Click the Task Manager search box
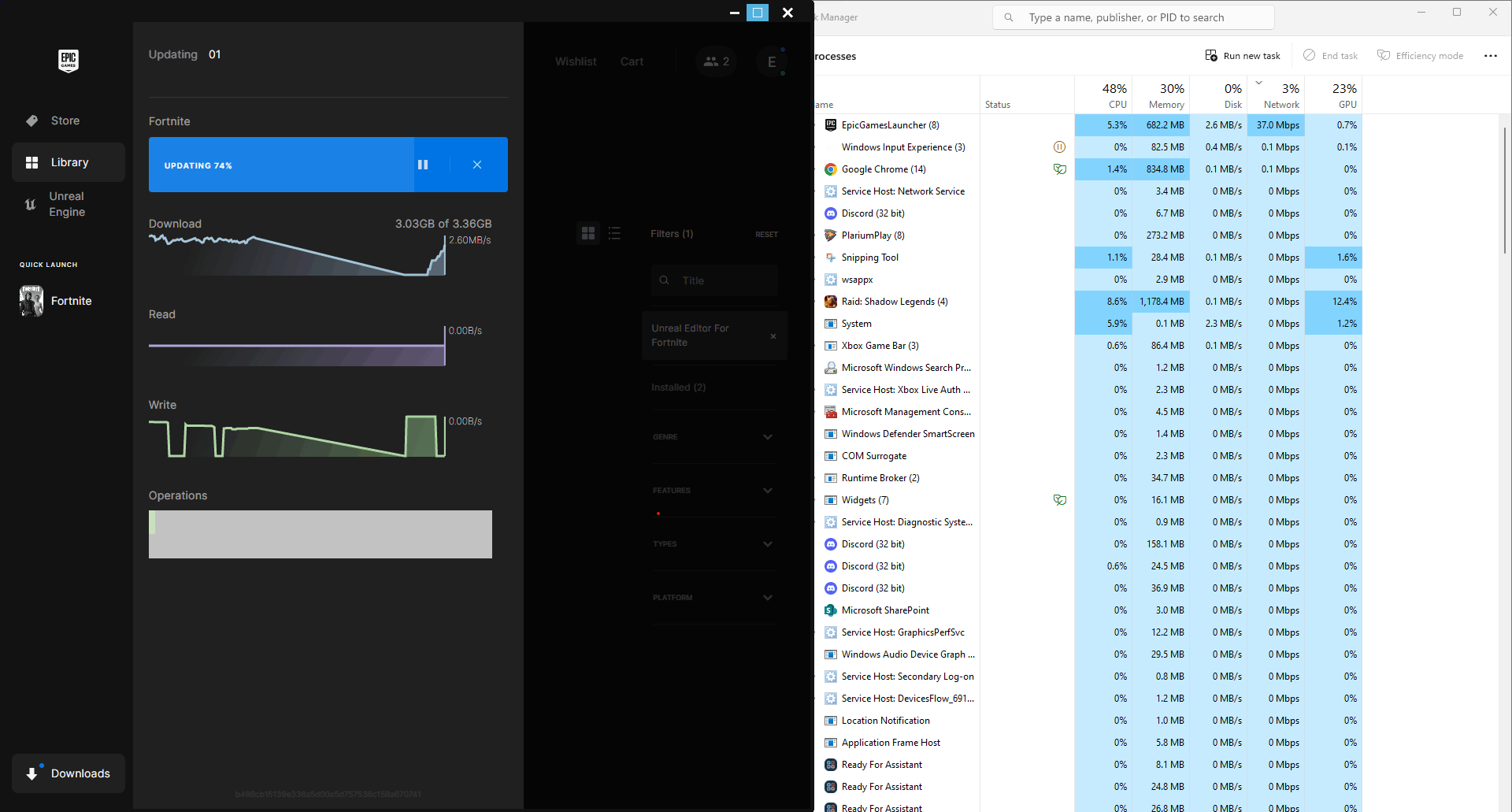This screenshot has width=1512, height=812. click(x=1133, y=17)
